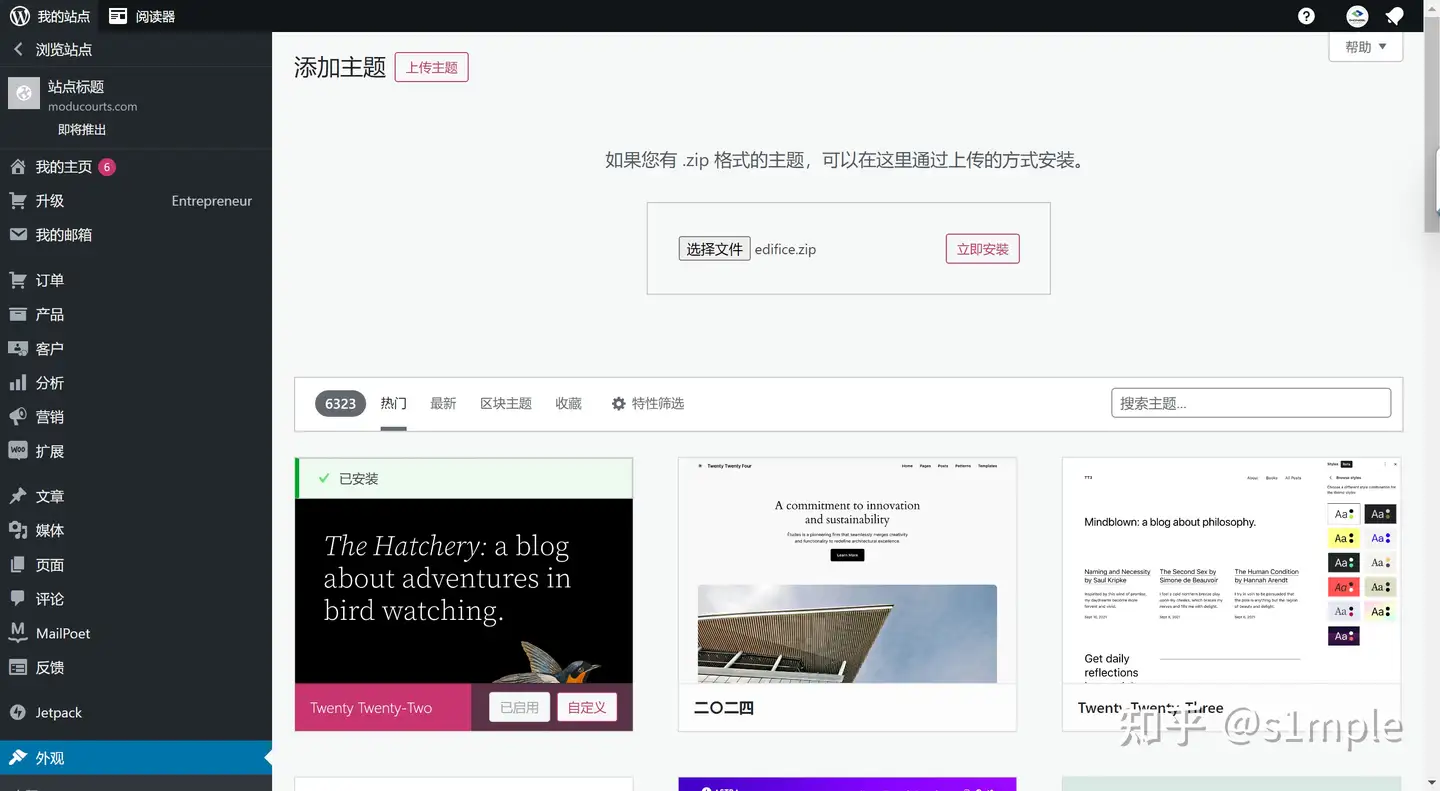1440x791 pixels.
Task: Open 产品 in the sidebar
Action: (136, 314)
